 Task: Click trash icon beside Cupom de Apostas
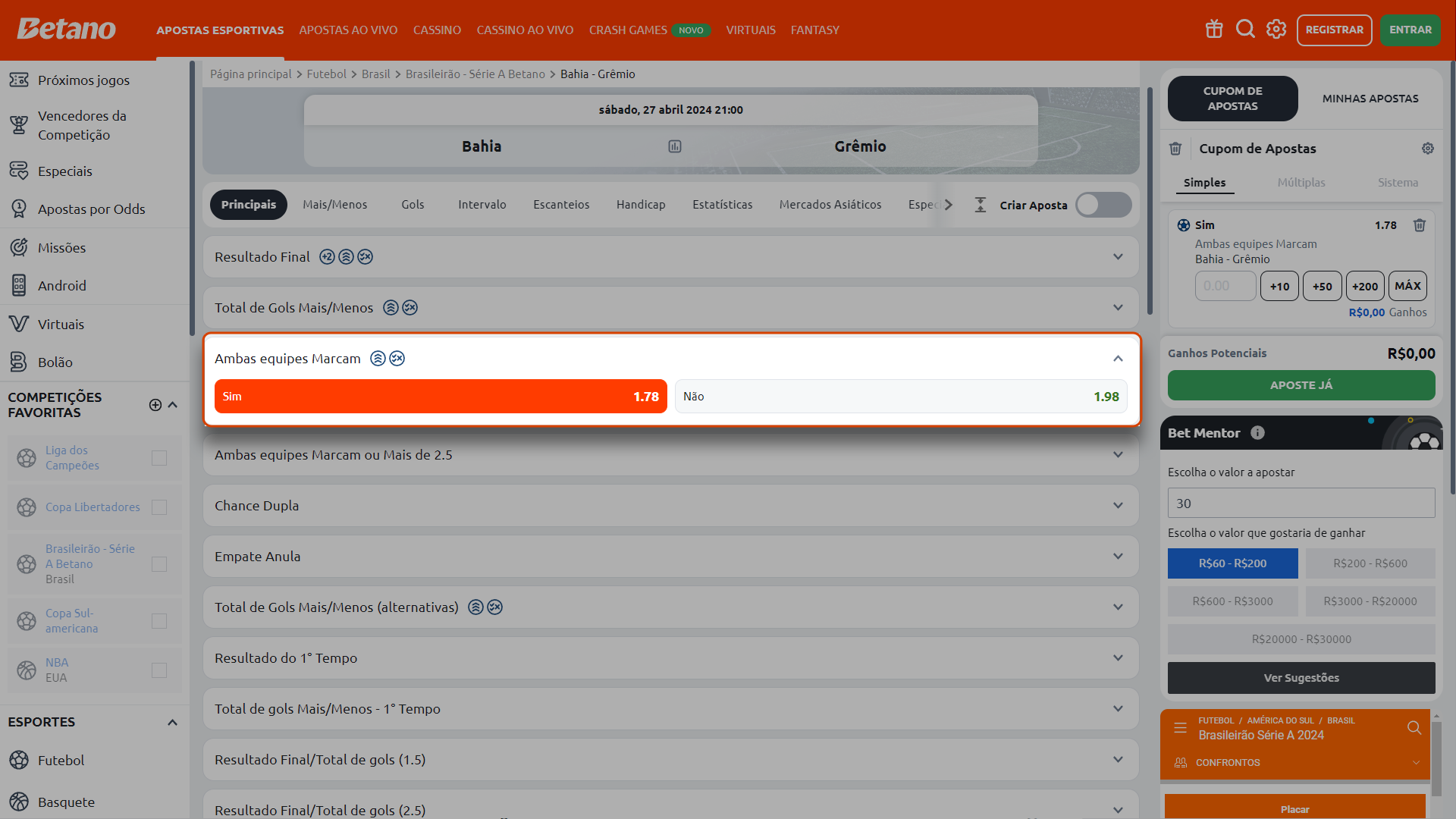pyautogui.click(x=1175, y=149)
